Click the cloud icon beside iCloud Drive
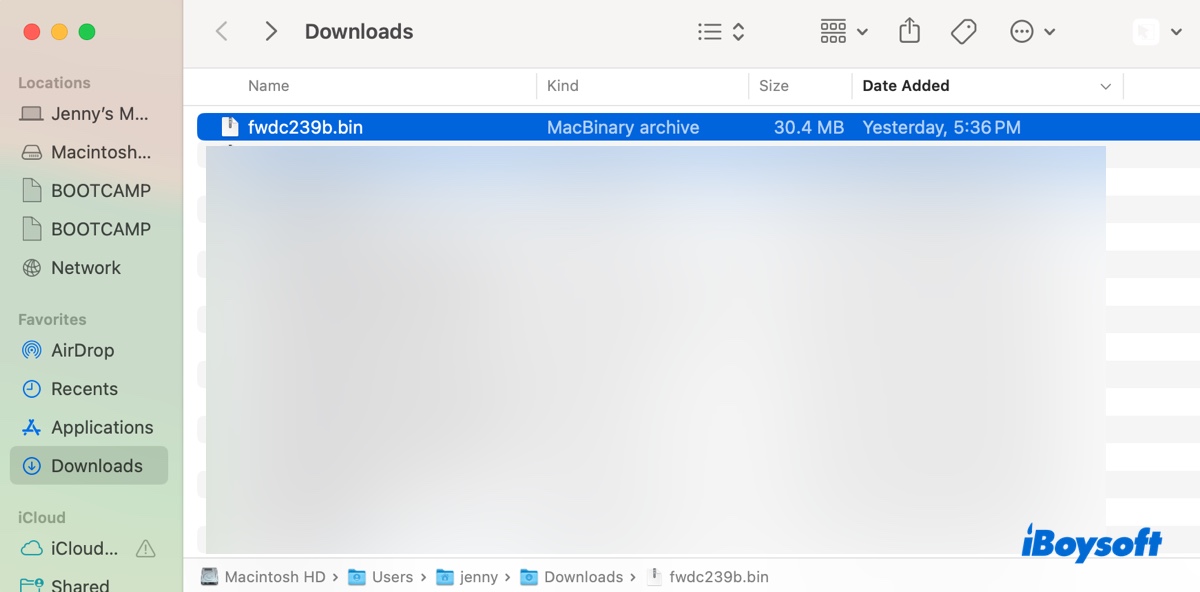This screenshot has height=592, width=1200. tap(32, 548)
